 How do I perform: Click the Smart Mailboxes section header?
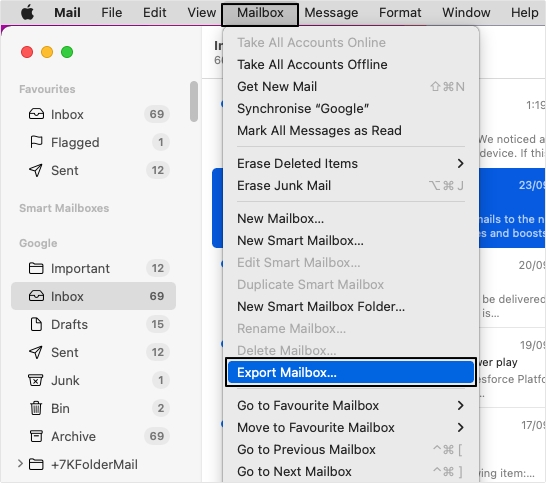pos(64,208)
